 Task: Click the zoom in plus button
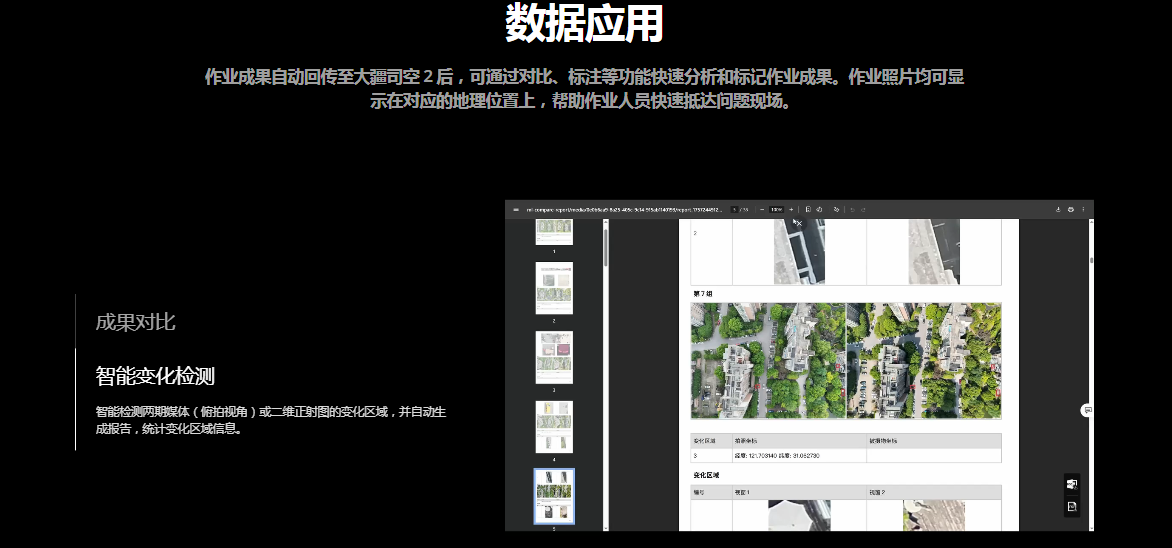coord(791,210)
